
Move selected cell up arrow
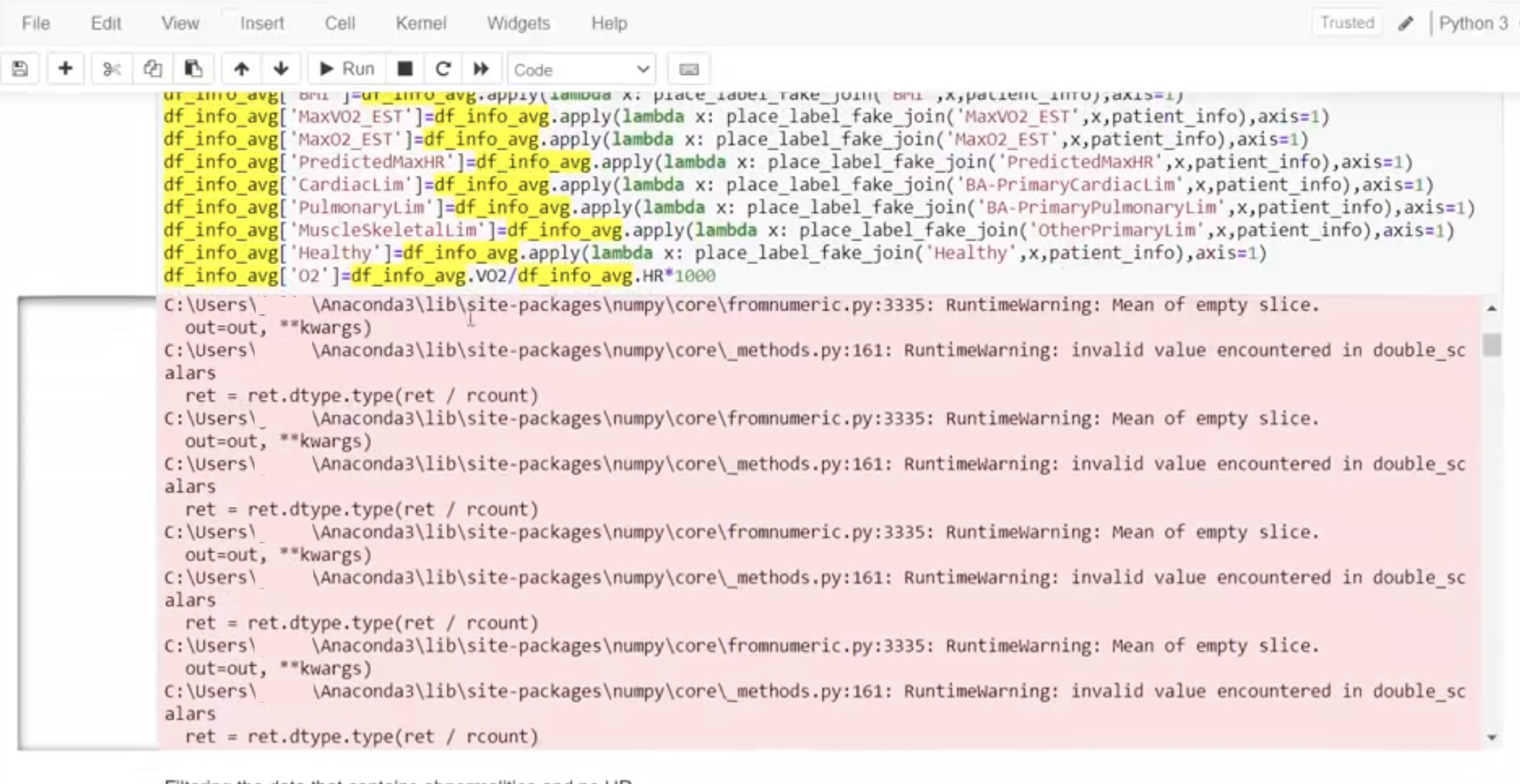click(241, 70)
